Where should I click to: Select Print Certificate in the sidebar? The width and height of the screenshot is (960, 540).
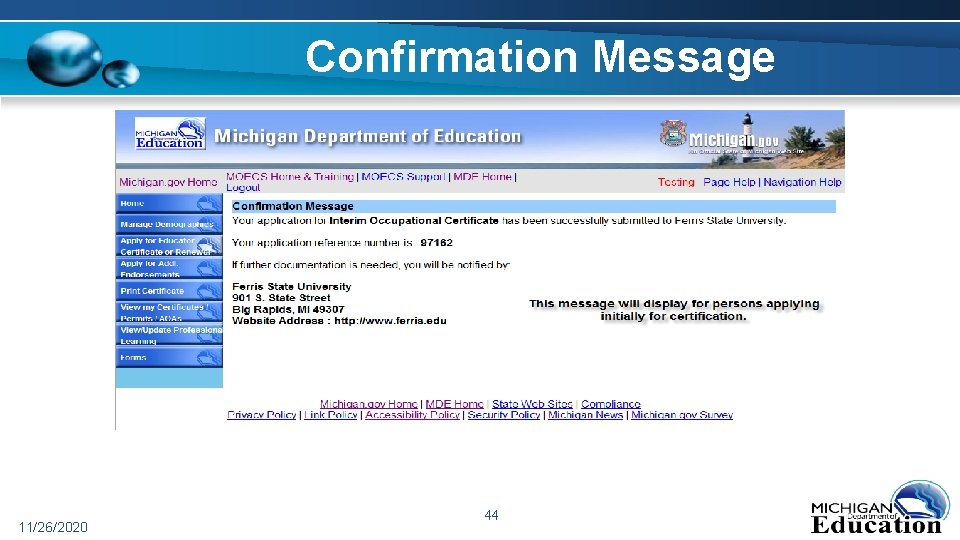click(169, 291)
